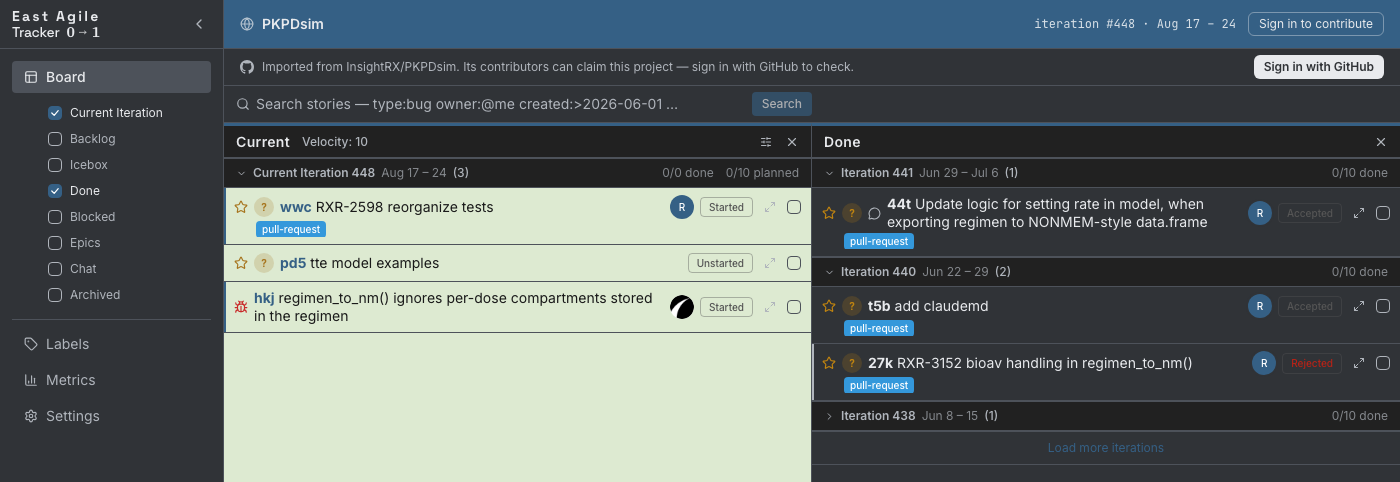Image resolution: width=1400 pixels, height=482 pixels.
Task: Click Sign in with GitHub button
Action: point(1318,67)
